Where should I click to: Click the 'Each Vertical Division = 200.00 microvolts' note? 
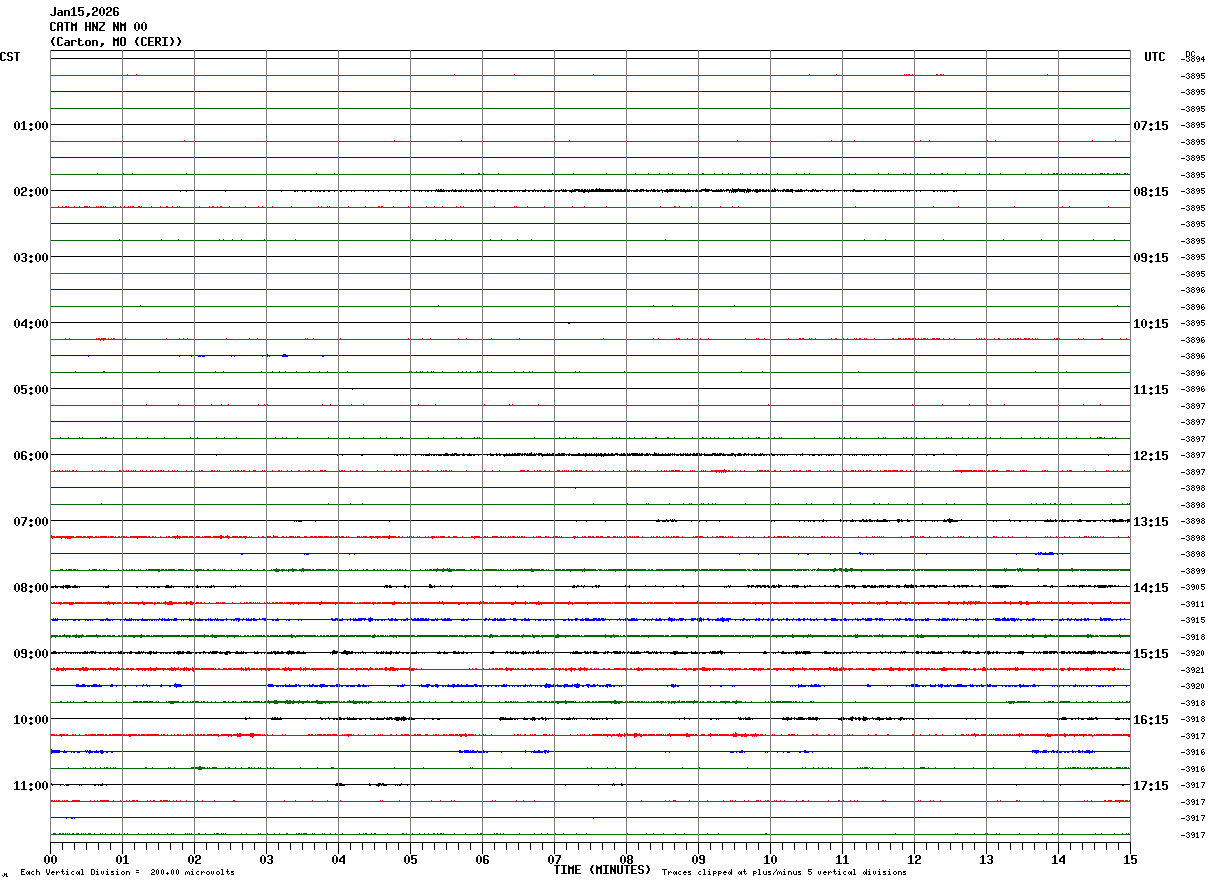click(127, 873)
